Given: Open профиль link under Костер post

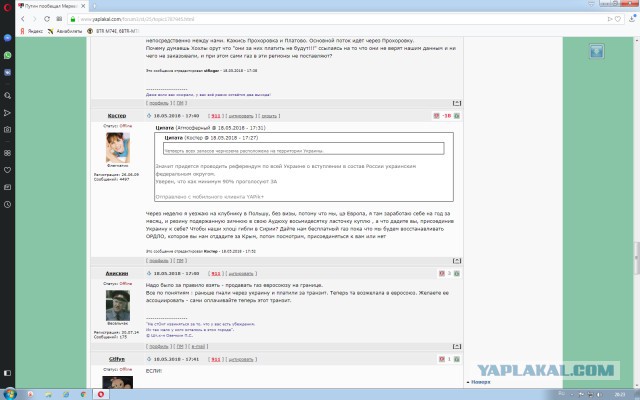Looking at the screenshot, I should (158, 261).
